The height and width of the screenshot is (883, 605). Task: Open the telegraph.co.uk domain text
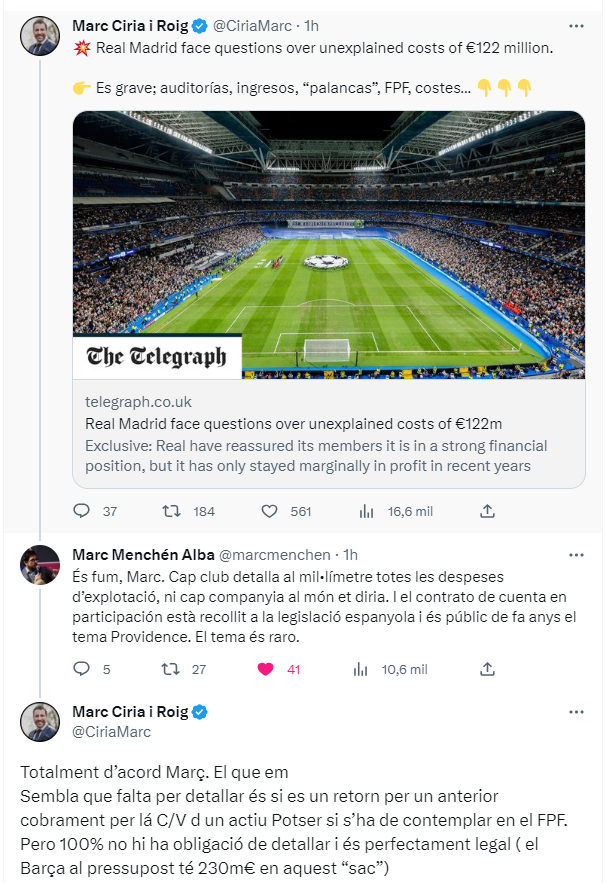[138, 402]
